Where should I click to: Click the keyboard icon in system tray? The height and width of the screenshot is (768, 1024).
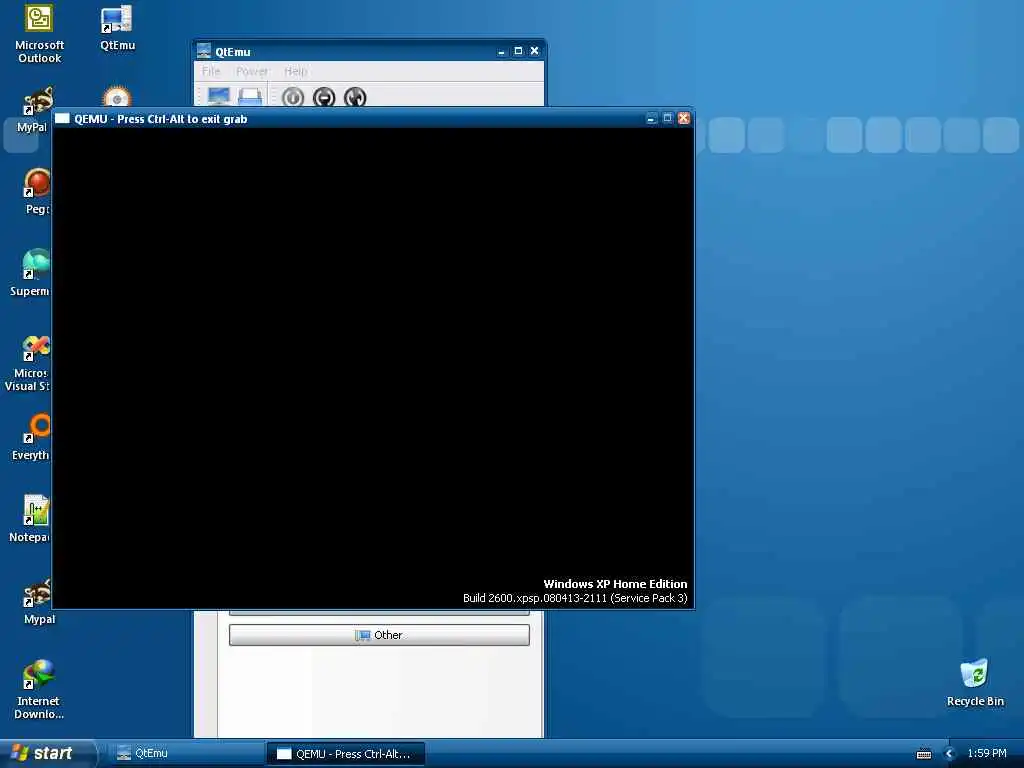[923, 754]
